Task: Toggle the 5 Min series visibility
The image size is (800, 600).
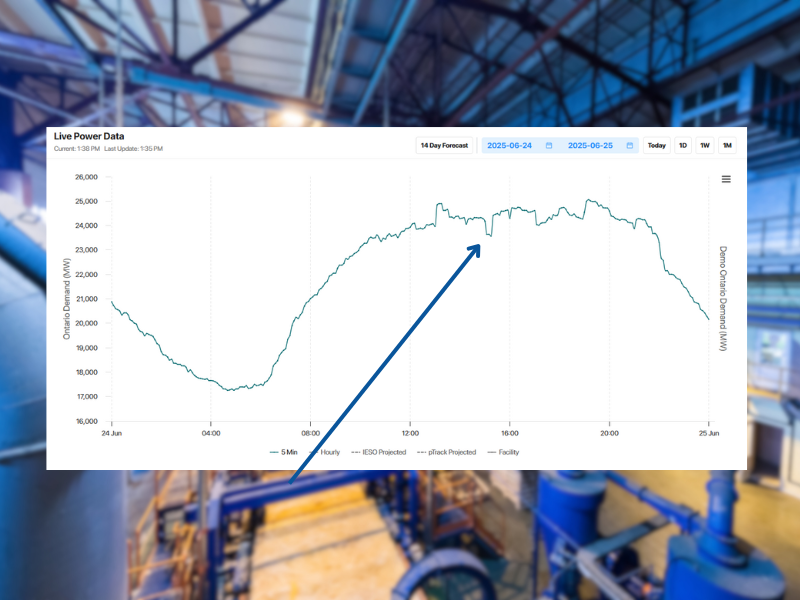Action: tap(290, 452)
